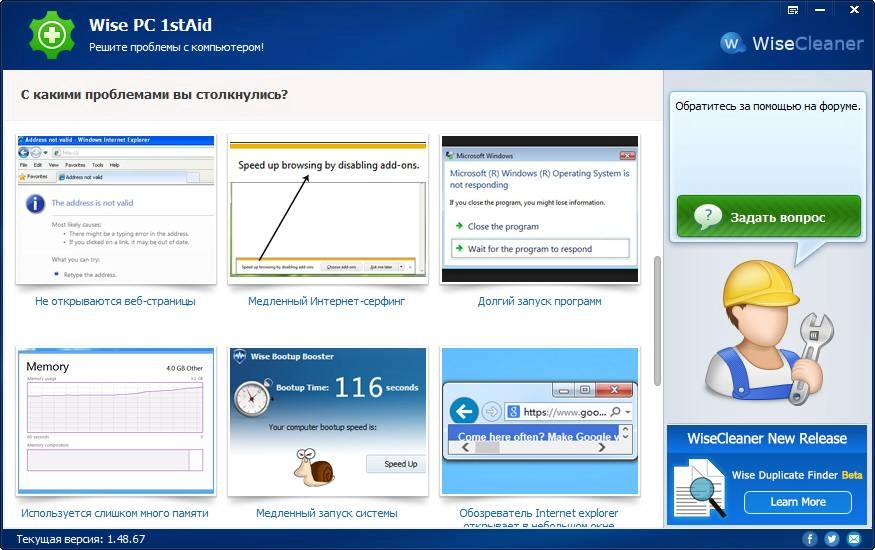Select the small IE window thumbnail
The image size is (875, 550).
(x=540, y=421)
